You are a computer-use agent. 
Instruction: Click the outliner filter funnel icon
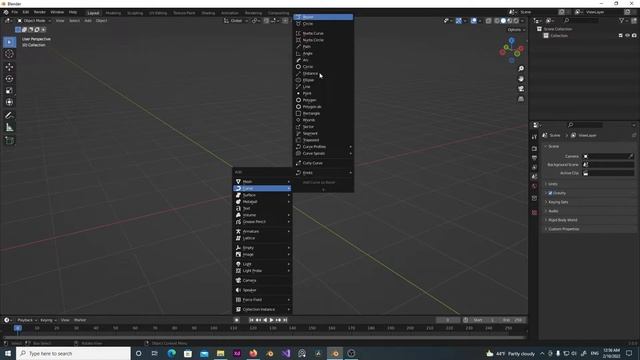[621, 20]
